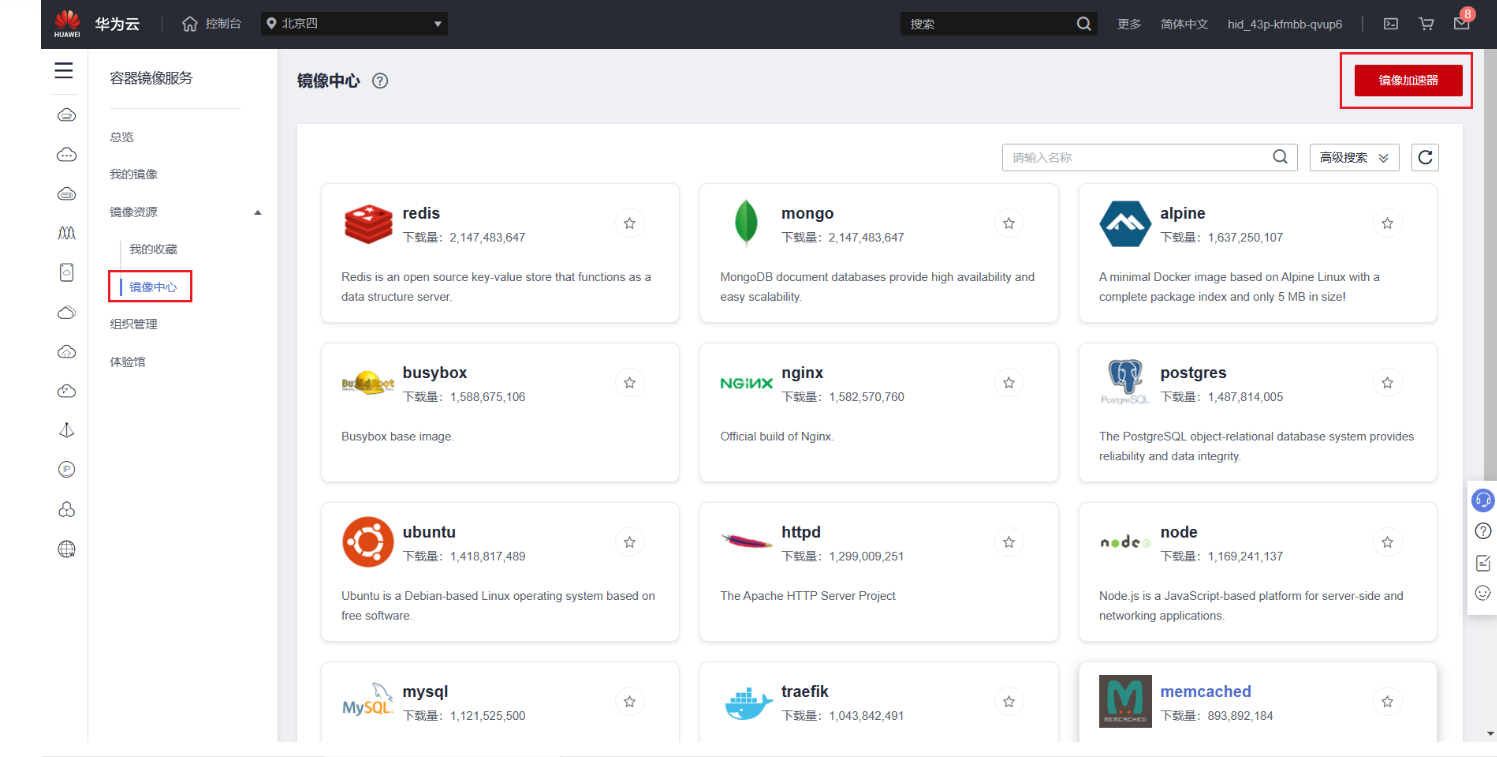Expand the 高级搜索 advanced search
The height and width of the screenshot is (757, 1497).
pos(1354,157)
